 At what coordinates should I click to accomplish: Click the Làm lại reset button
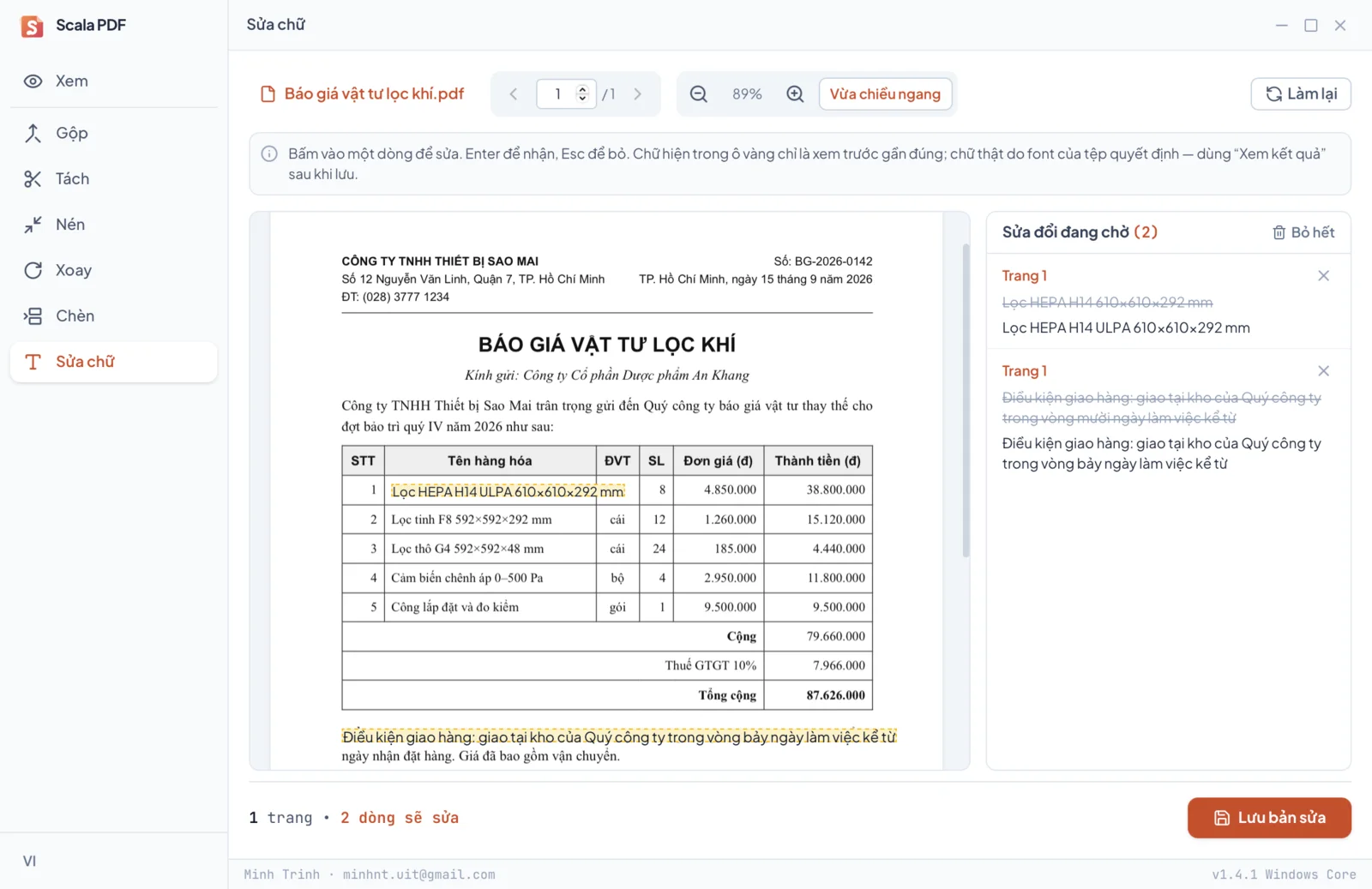pos(1301,94)
